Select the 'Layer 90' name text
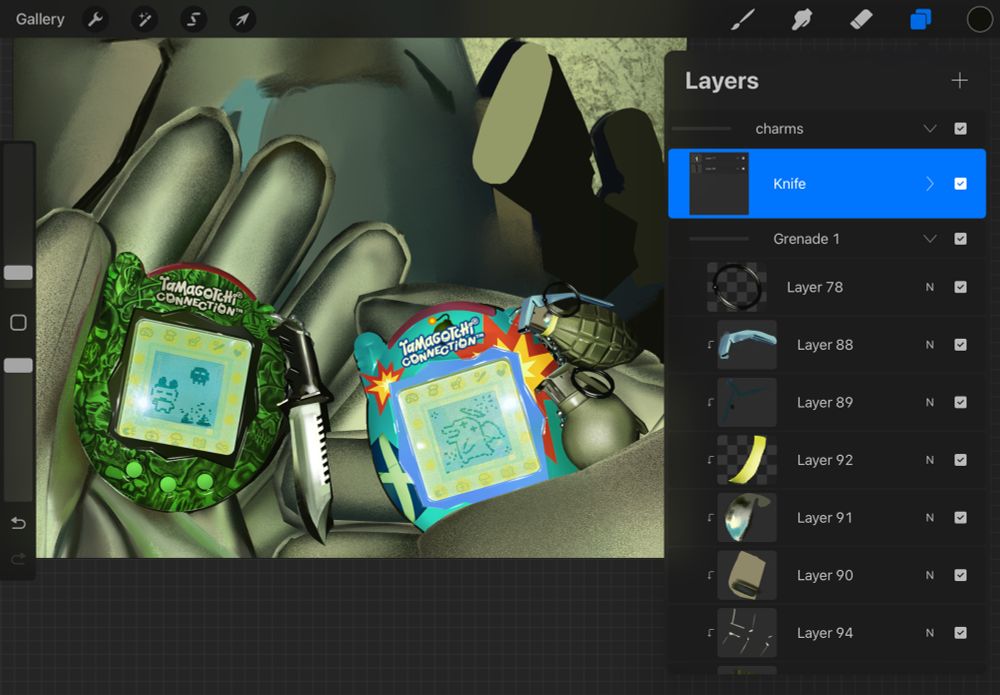 click(x=825, y=575)
